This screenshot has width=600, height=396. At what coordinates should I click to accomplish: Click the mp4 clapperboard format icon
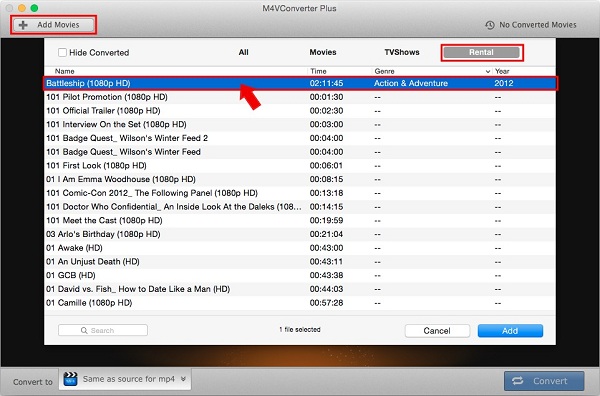pyautogui.click(x=70, y=379)
